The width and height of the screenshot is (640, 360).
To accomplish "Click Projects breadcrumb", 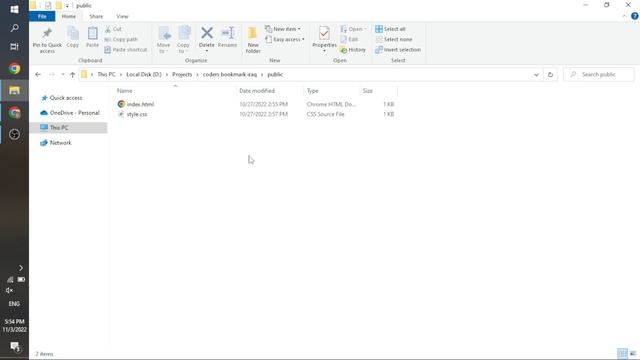I will (x=182, y=74).
